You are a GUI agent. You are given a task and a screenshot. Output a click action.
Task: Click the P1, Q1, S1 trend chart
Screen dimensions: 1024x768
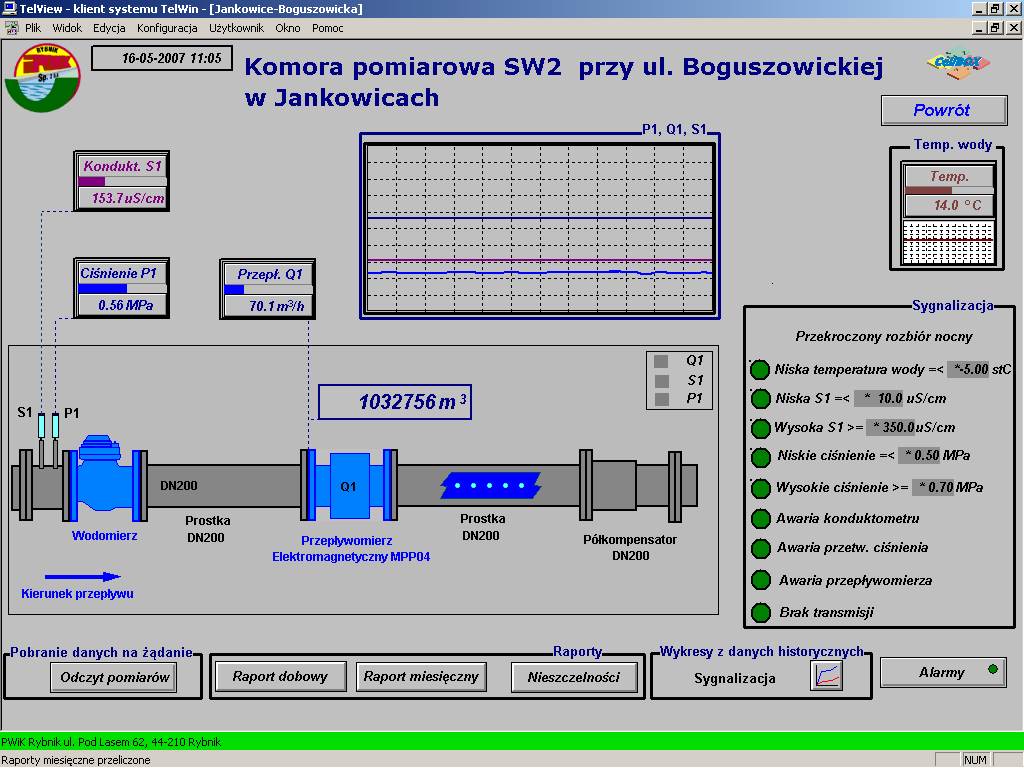point(540,229)
